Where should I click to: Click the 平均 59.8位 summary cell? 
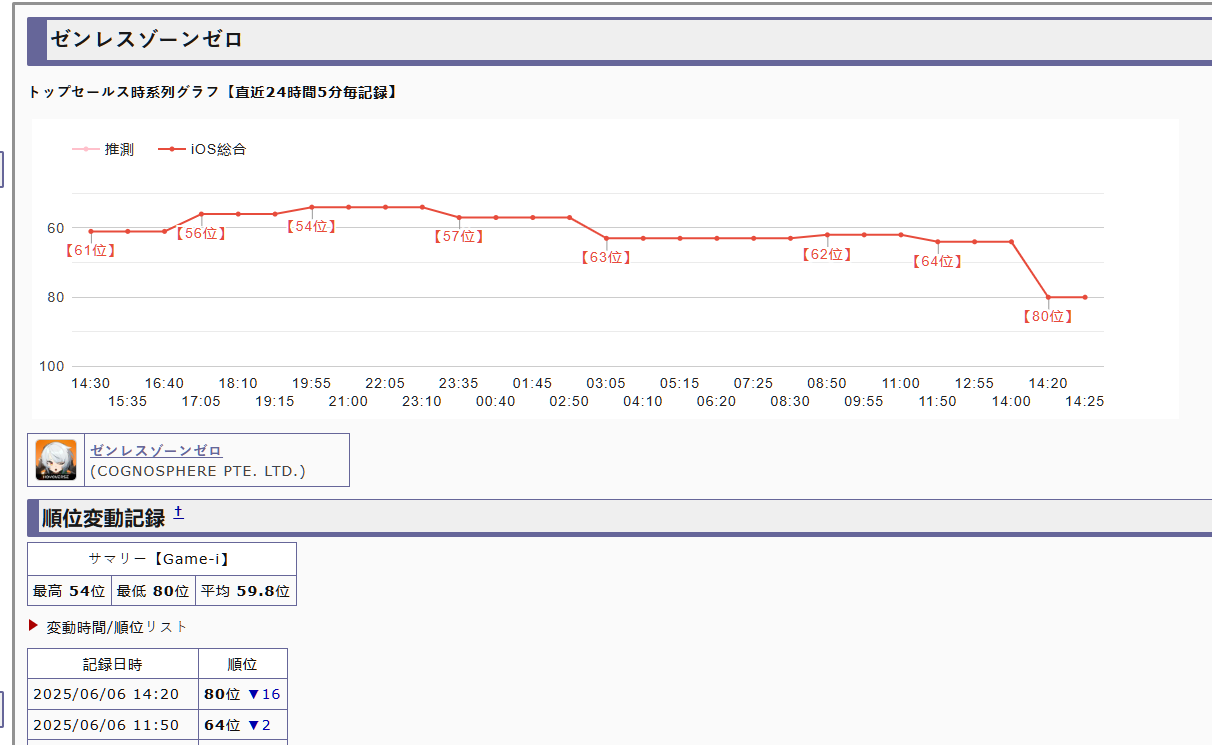click(x=246, y=591)
